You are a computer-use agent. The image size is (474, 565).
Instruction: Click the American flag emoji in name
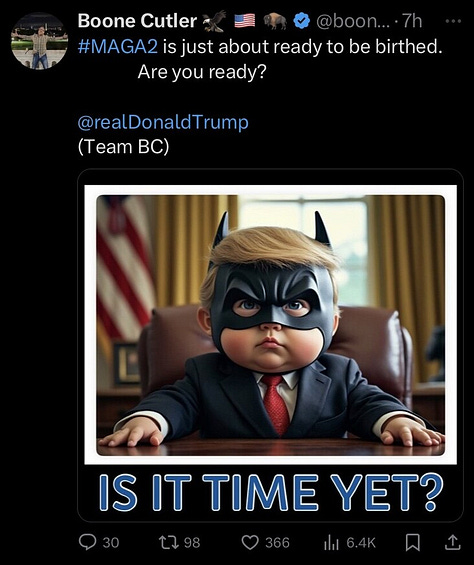245,21
